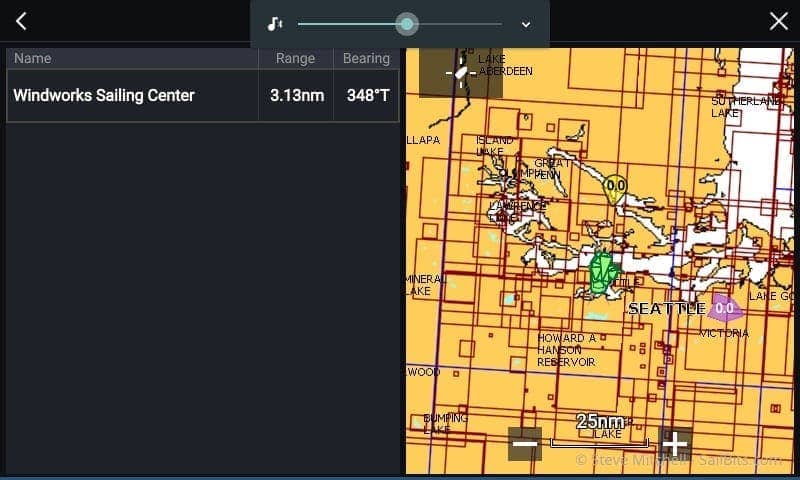Select the green highlighted chart area
The width and height of the screenshot is (800, 480).
(603, 272)
